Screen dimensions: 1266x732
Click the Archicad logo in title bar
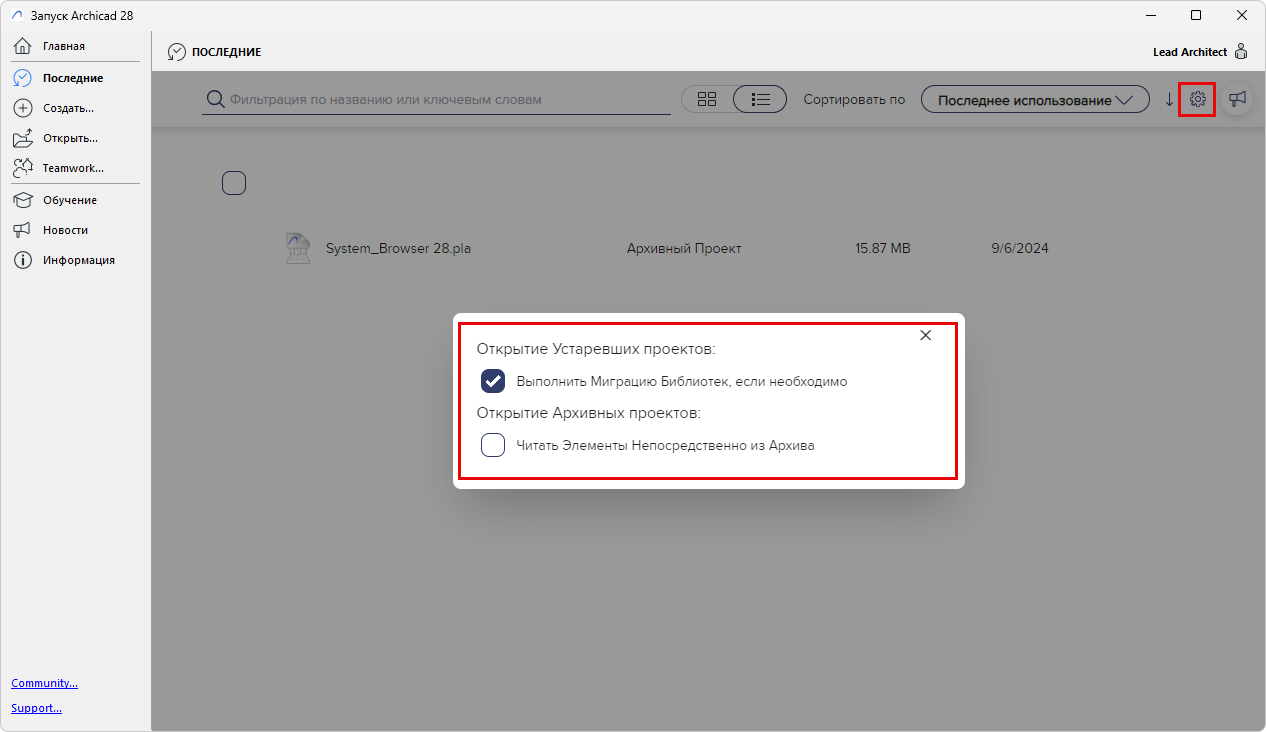(17, 16)
